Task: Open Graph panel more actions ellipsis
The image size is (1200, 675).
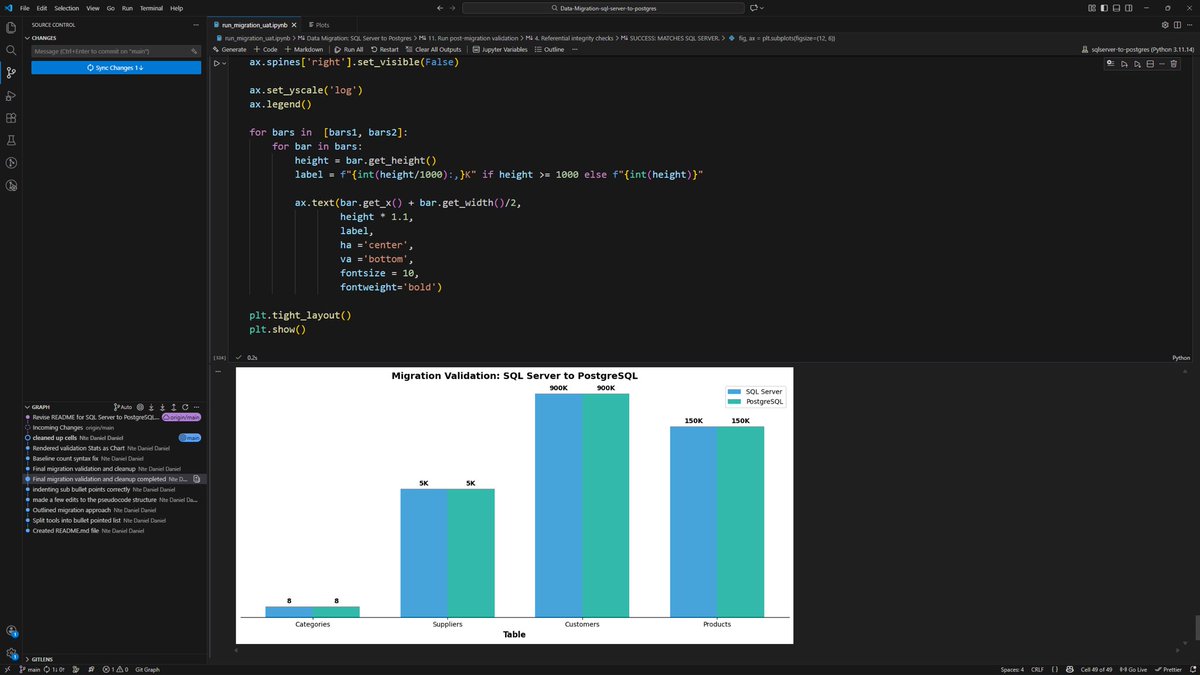Action: click(x=197, y=407)
